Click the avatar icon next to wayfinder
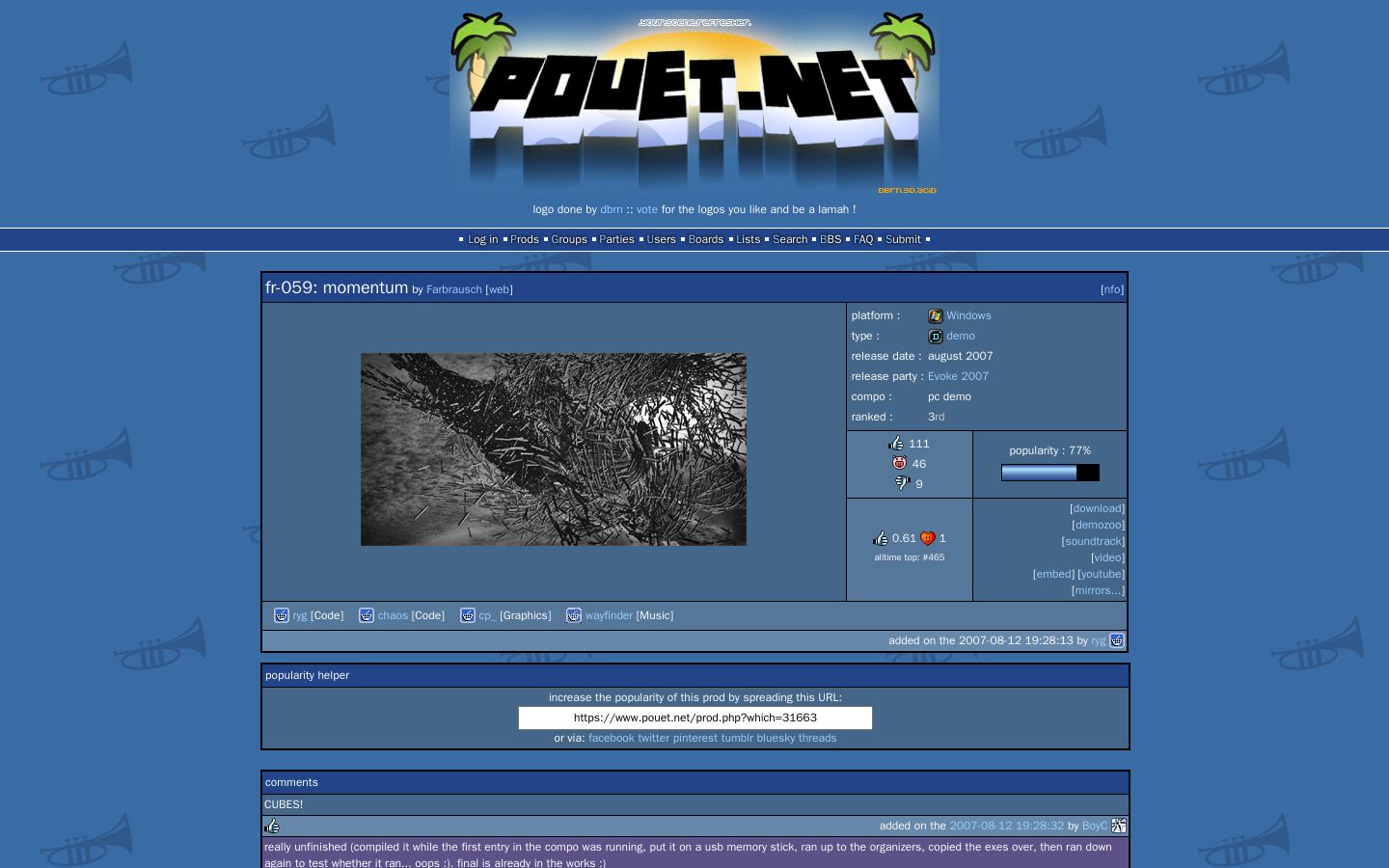This screenshot has width=1389, height=868. tap(574, 615)
